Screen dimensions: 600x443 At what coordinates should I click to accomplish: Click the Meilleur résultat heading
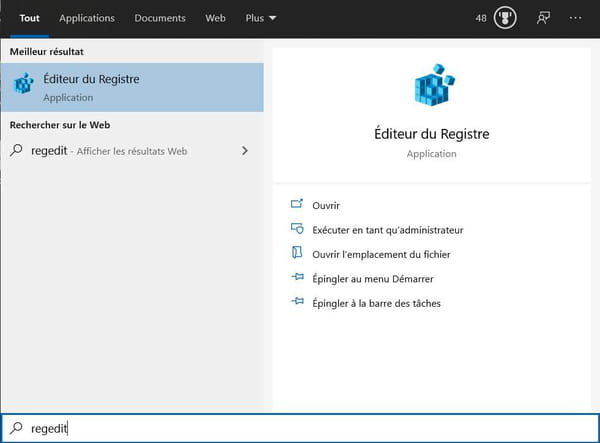point(47,52)
